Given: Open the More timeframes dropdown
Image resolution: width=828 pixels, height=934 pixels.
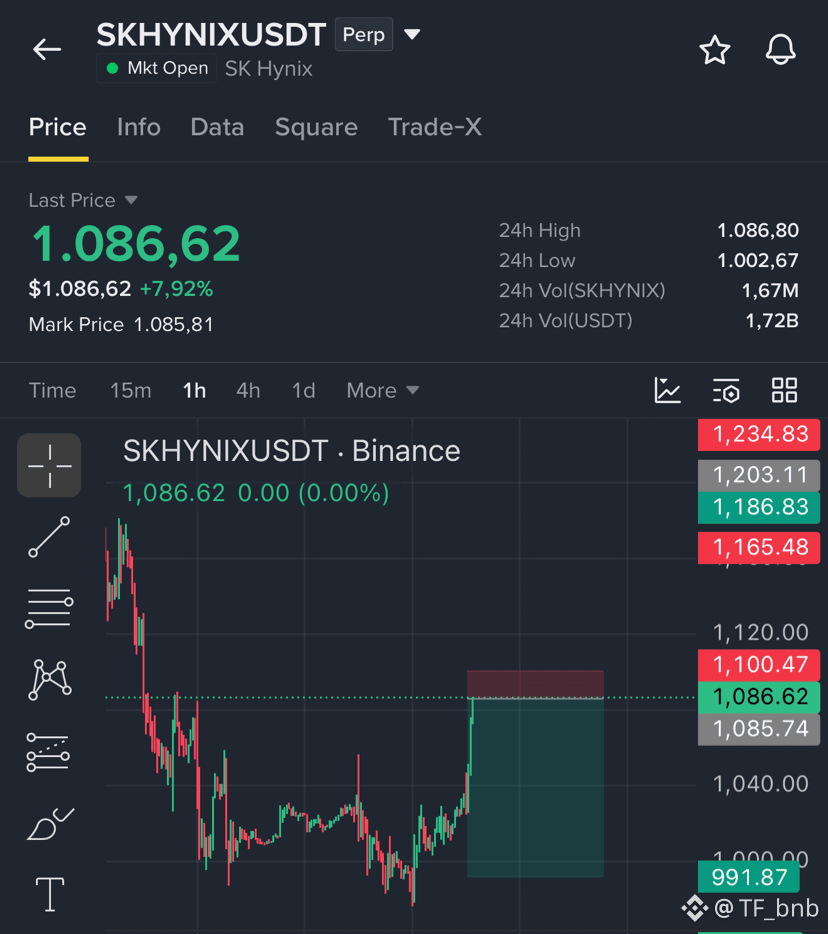Looking at the screenshot, I should click(382, 391).
